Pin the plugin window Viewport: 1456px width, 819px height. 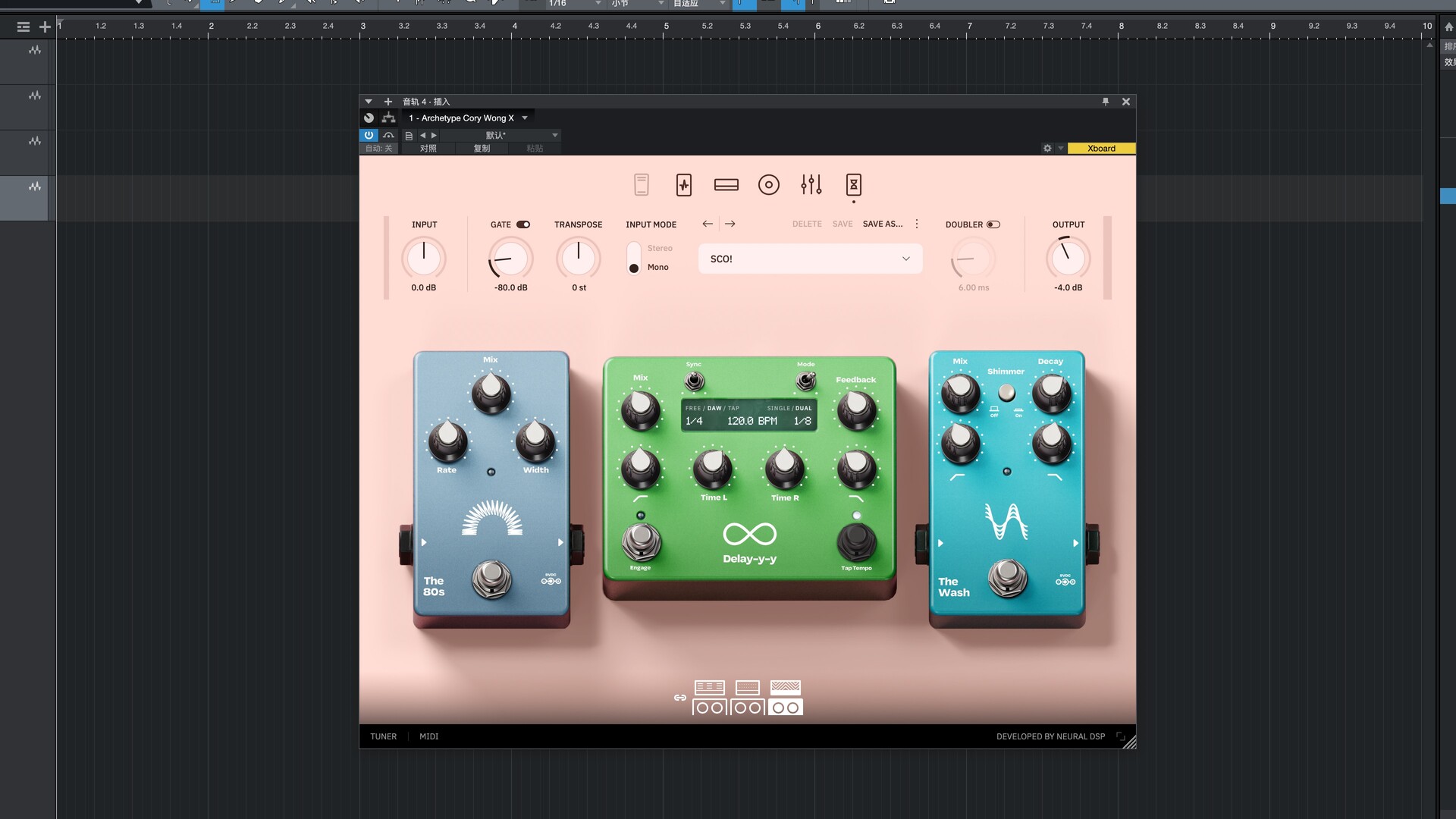pyautogui.click(x=1105, y=102)
